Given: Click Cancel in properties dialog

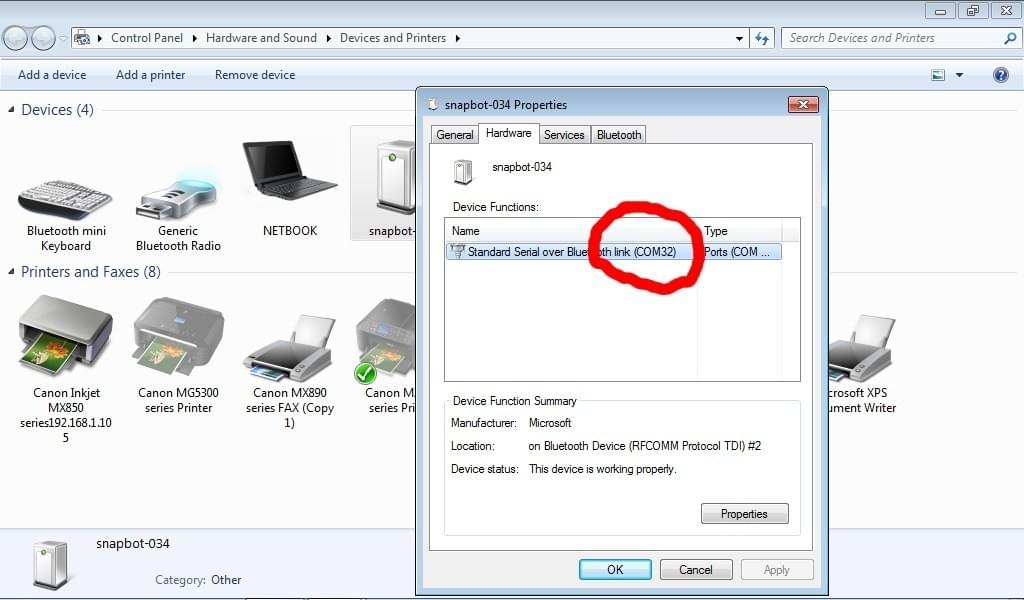Looking at the screenshot, I should 696,569.
